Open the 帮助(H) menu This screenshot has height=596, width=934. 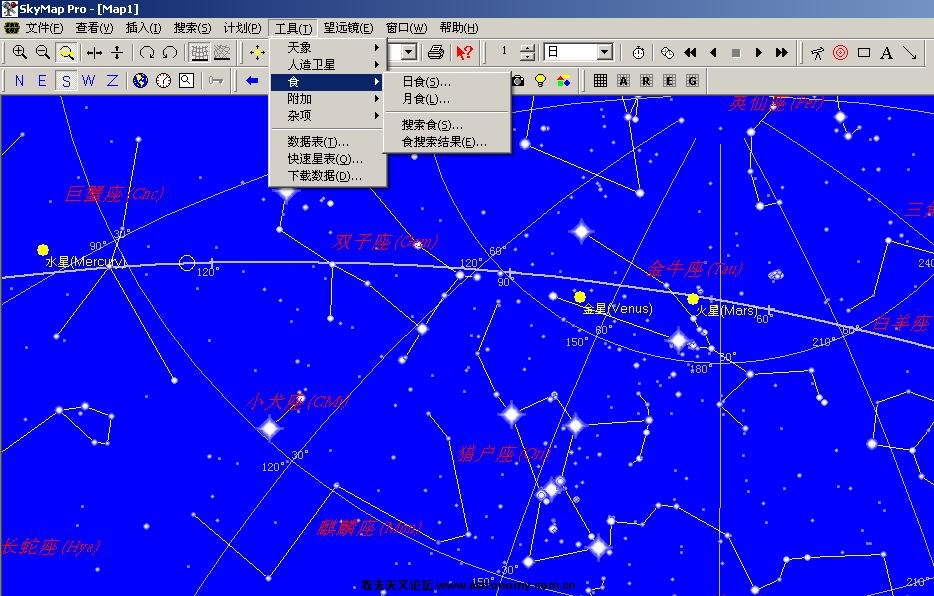[x=459, y=28]
